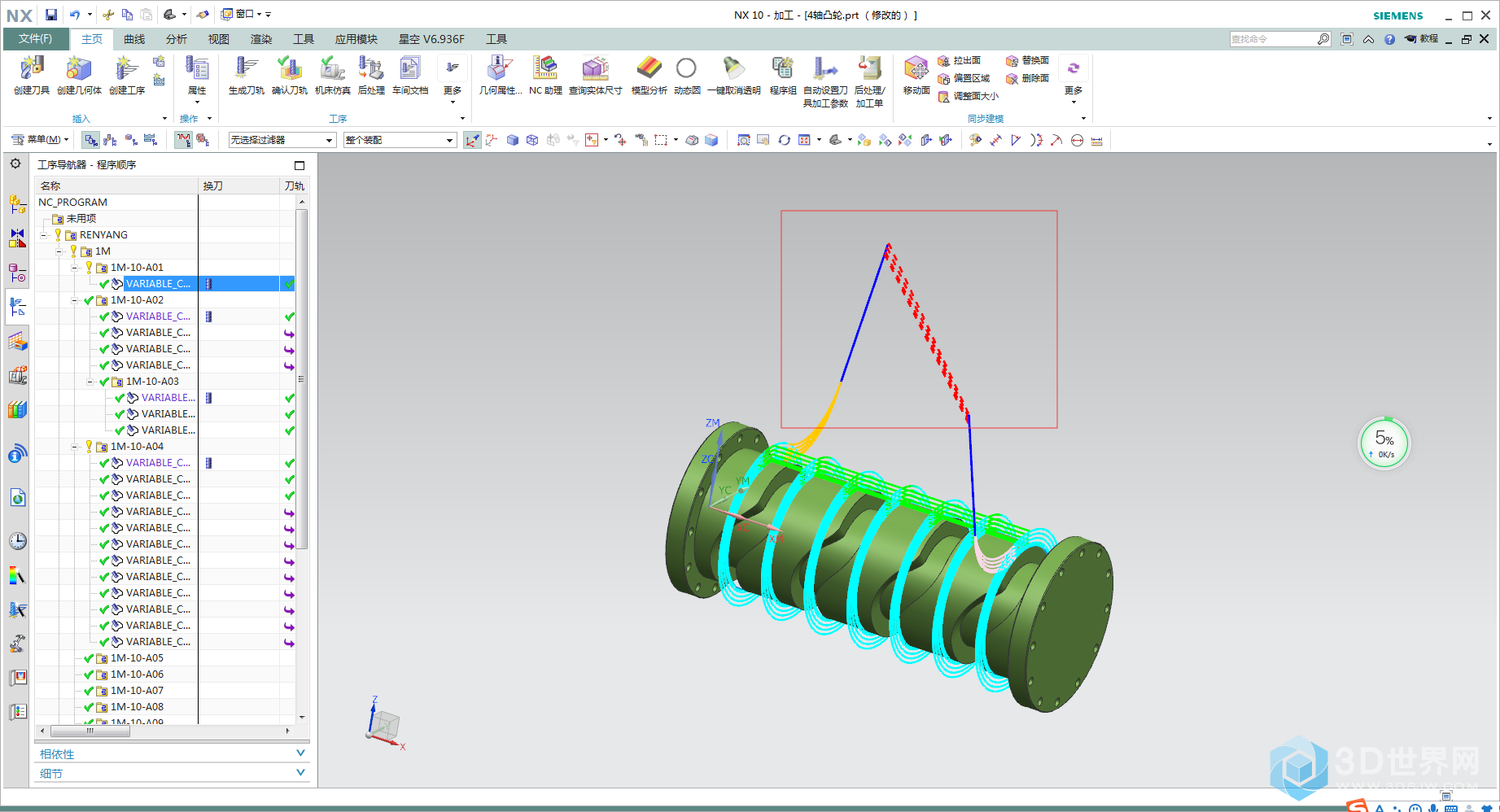The width and height of the screenshot is (1500, 812).
Task: Open Shop Documentation (车间文档)
Action: pos(410,75)
